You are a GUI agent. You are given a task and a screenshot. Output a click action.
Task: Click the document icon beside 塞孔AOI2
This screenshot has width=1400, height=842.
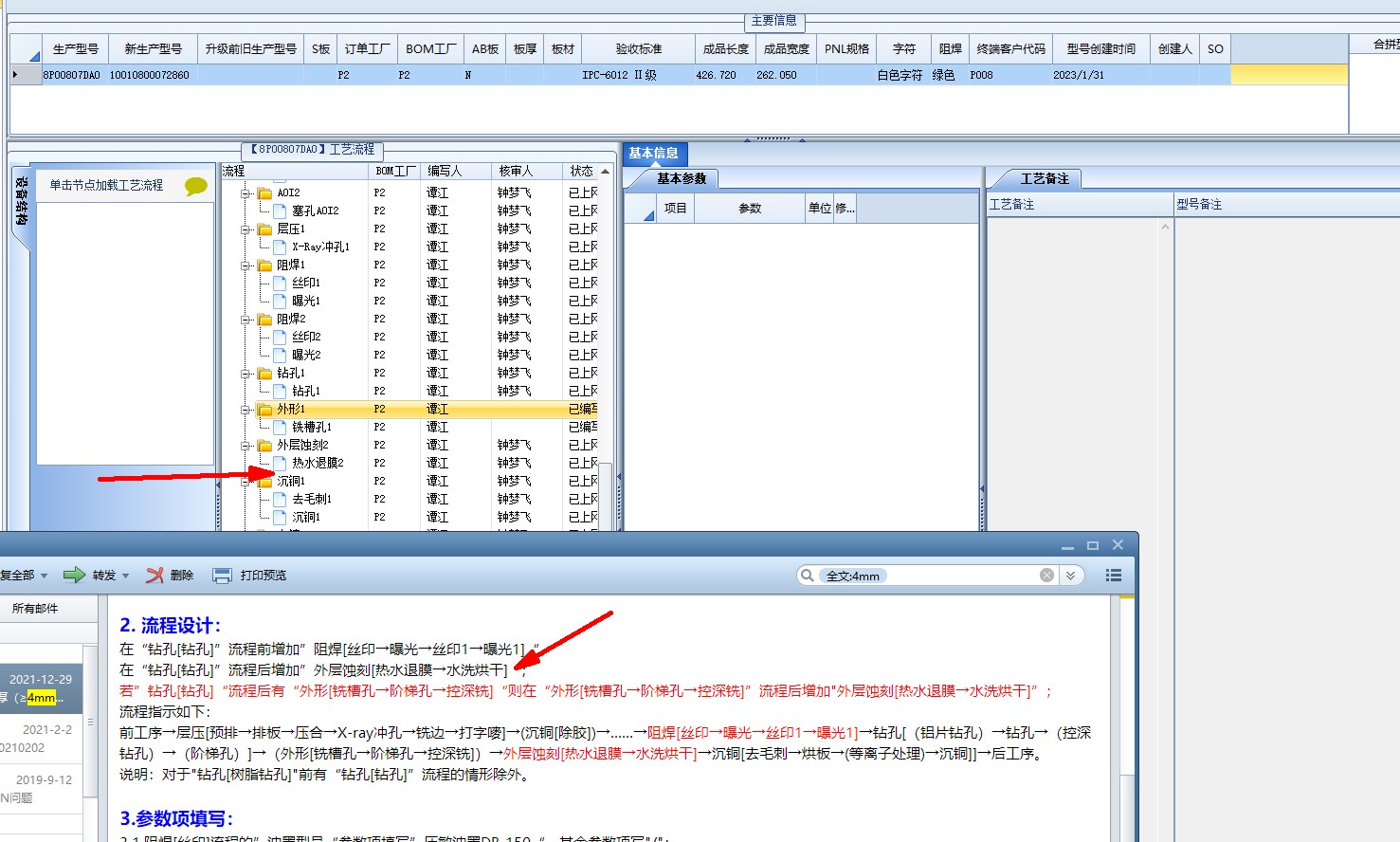pyautogui.click(x=280, y=210)
